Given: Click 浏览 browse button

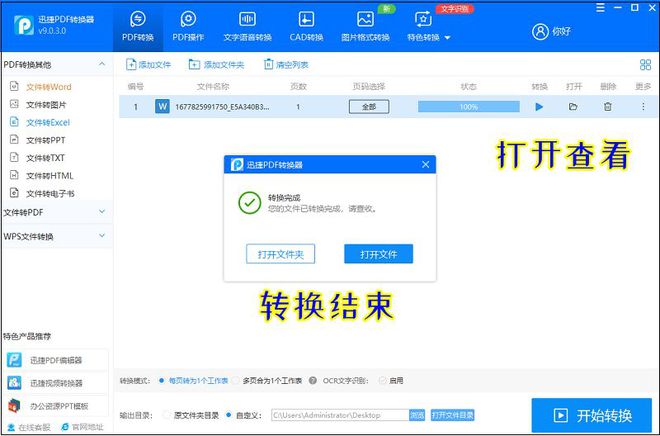Looking at the screenshot, I should coord(417,415).
